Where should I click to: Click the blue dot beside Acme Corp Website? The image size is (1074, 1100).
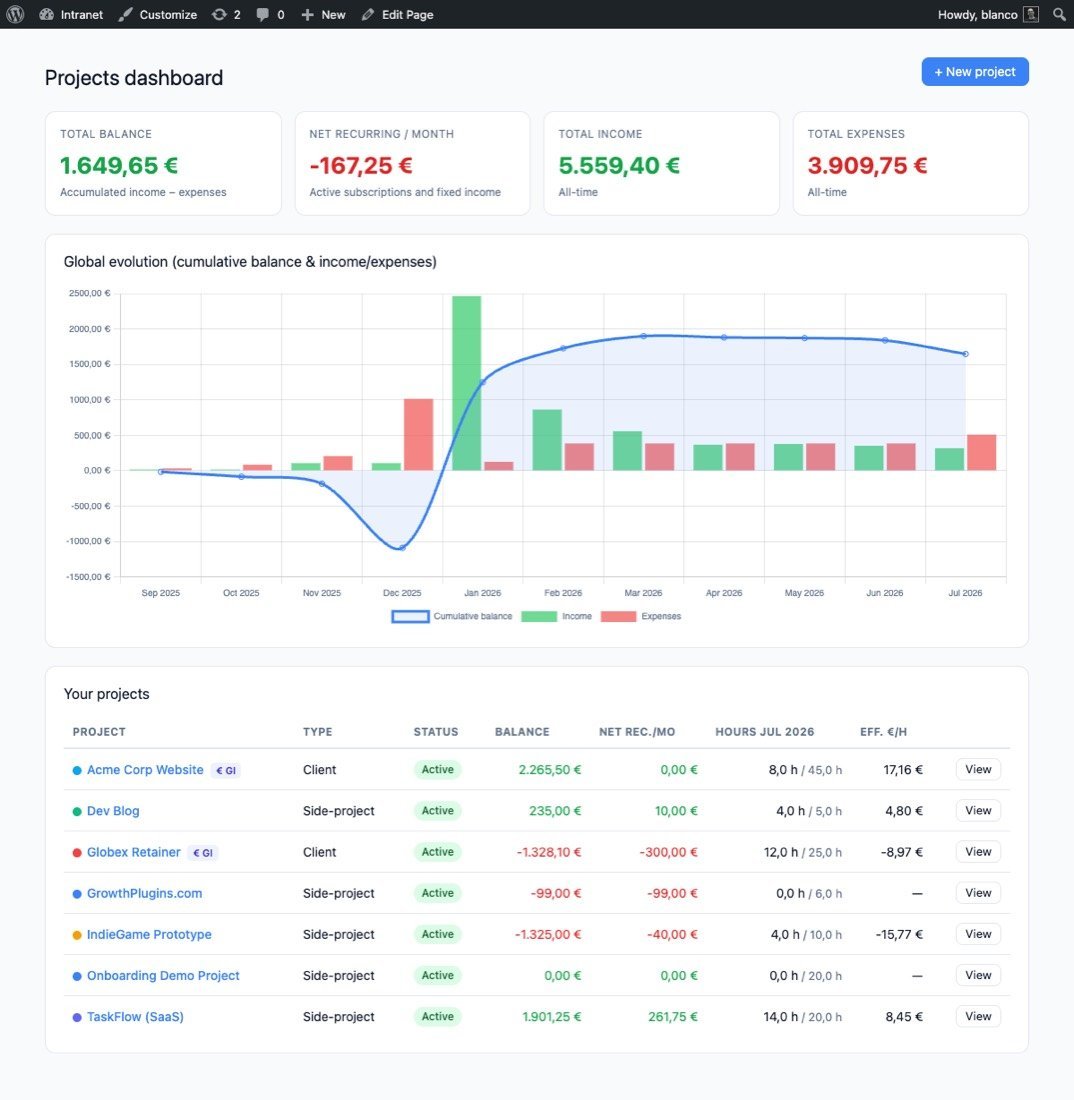[77, 770]
